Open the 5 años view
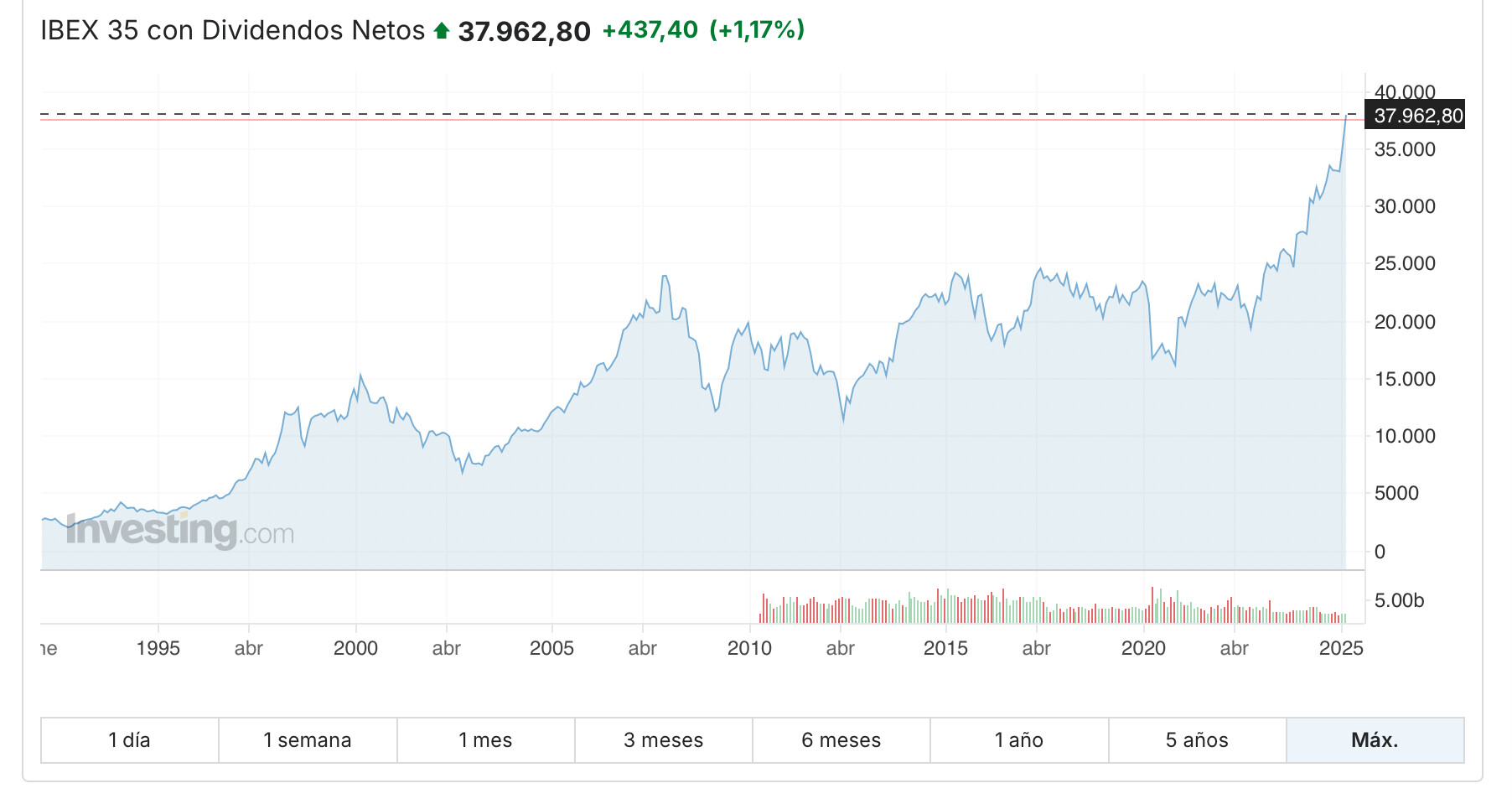The image size is (1512, 804). (x=1197, y=740)
